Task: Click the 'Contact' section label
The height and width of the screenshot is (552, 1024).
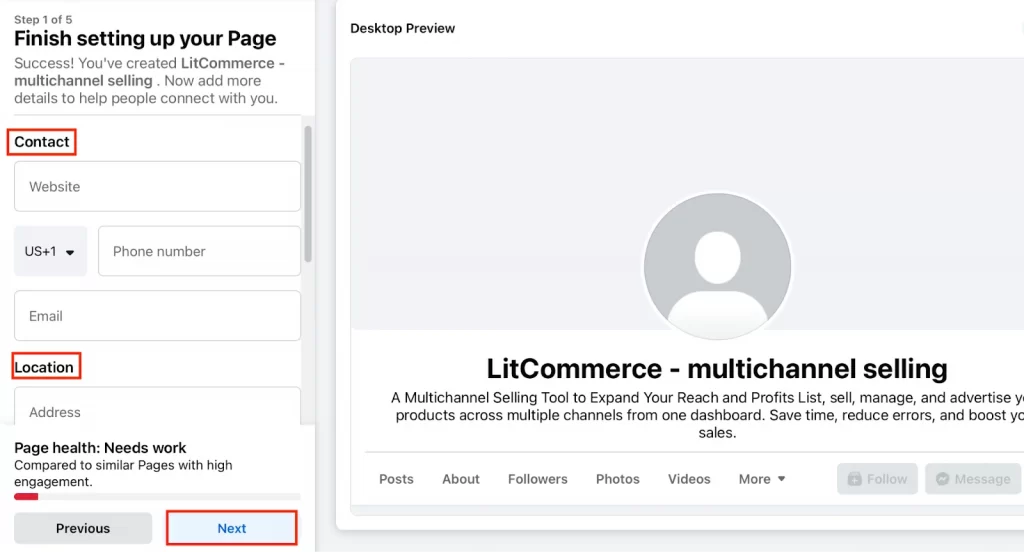Action: [x=42, y=142]
